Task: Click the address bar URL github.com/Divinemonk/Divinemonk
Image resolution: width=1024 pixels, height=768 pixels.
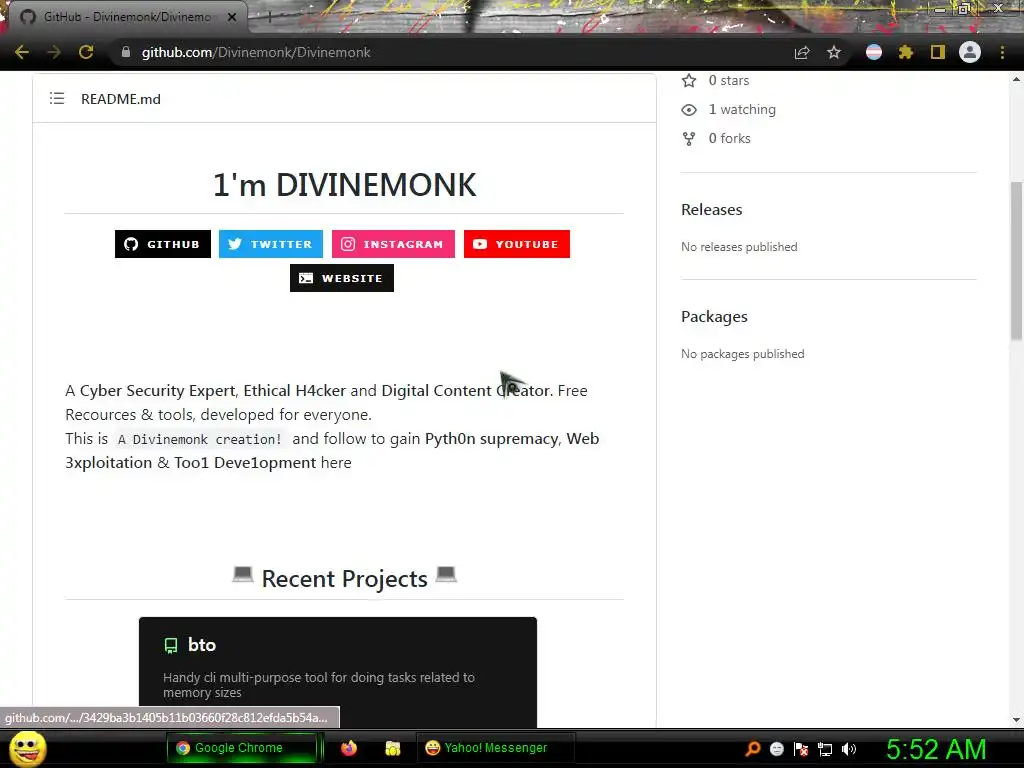Action: click(x=256, y=52)
